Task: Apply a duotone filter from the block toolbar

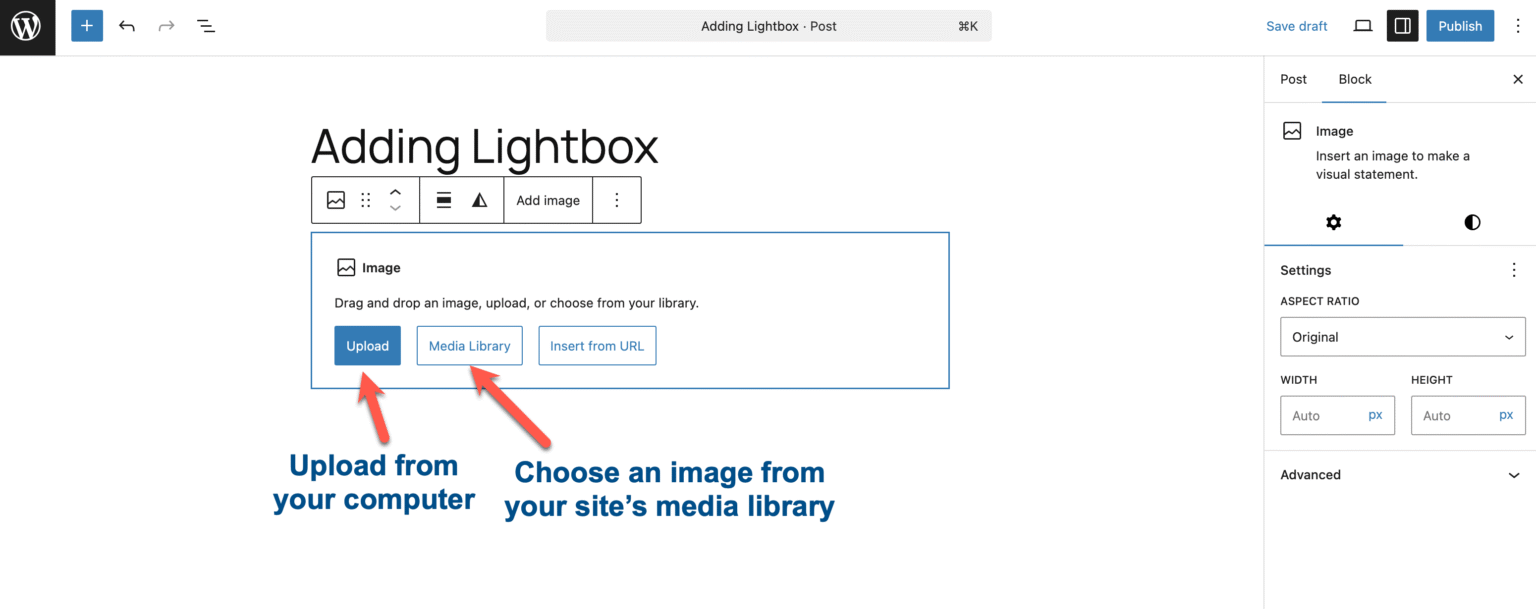Action: click(480, 200)
